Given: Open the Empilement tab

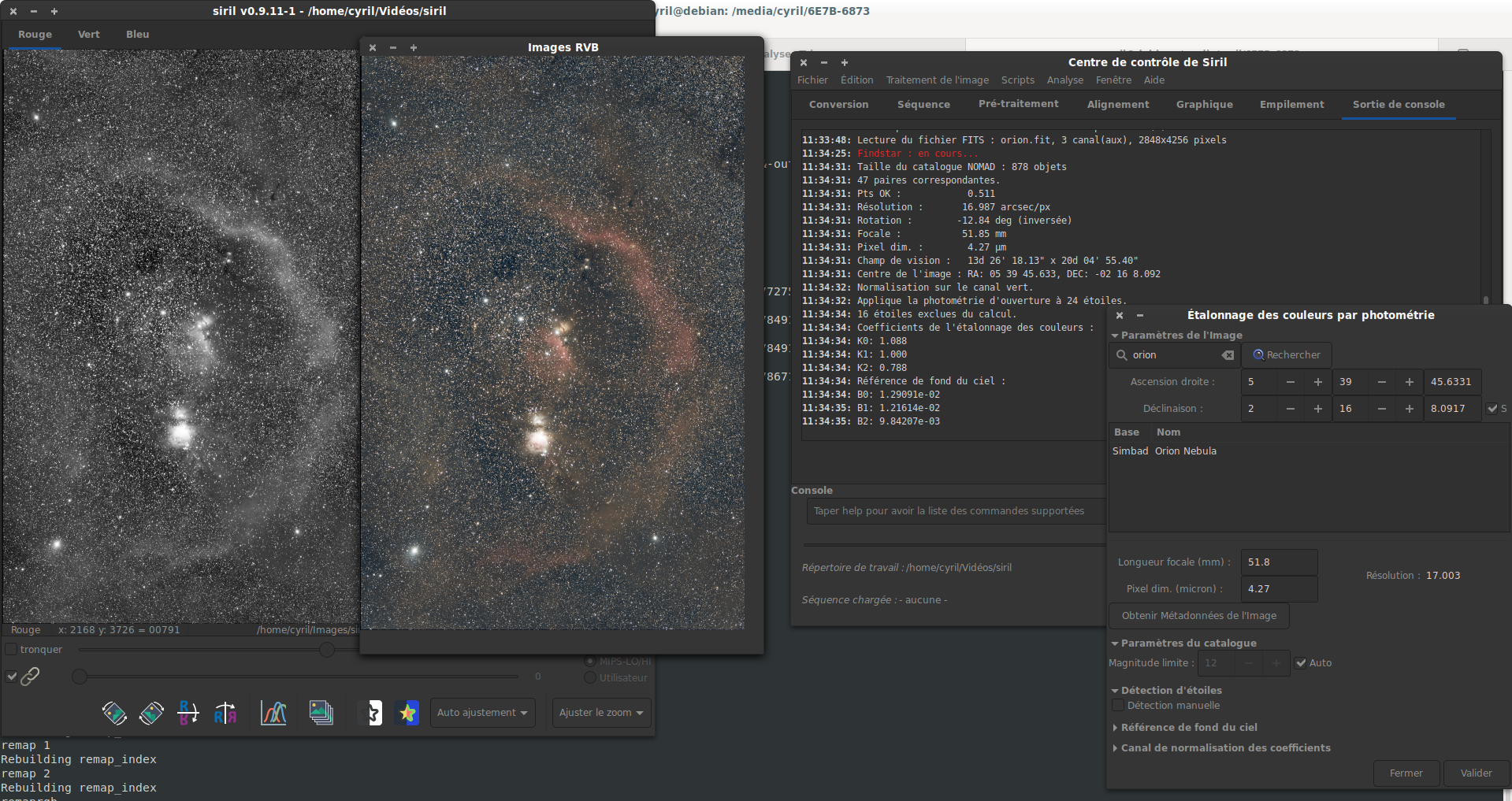Looking at the screenshot, I should point(1292,104).
